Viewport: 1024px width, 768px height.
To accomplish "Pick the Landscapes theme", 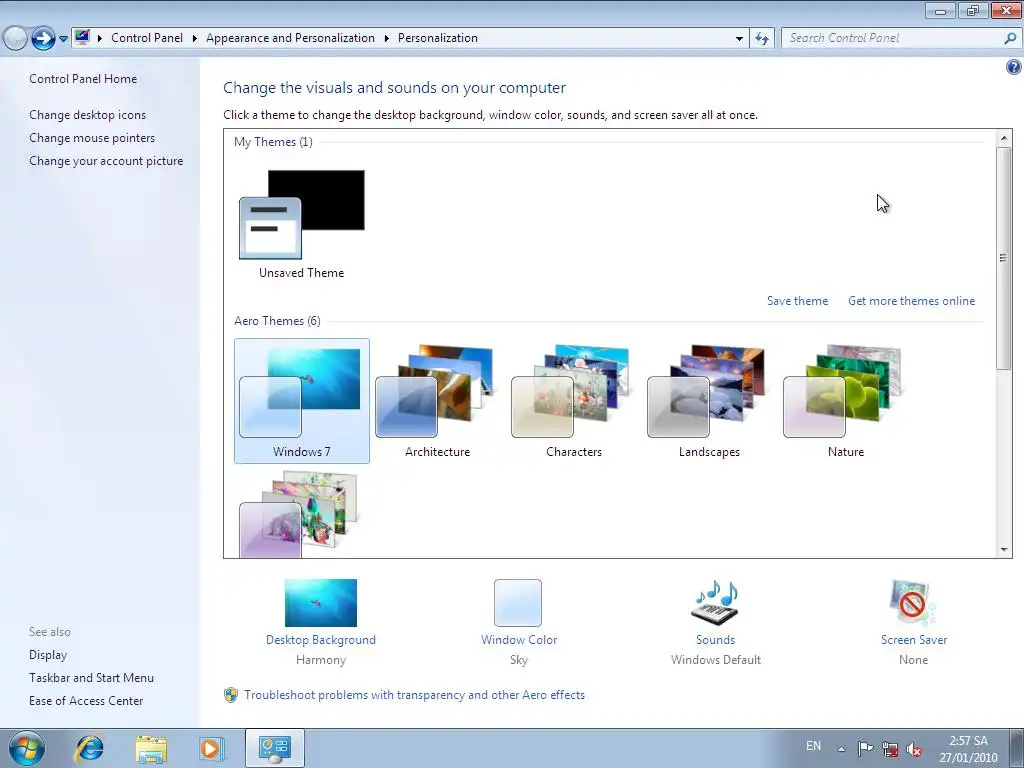I will point(709,400).
